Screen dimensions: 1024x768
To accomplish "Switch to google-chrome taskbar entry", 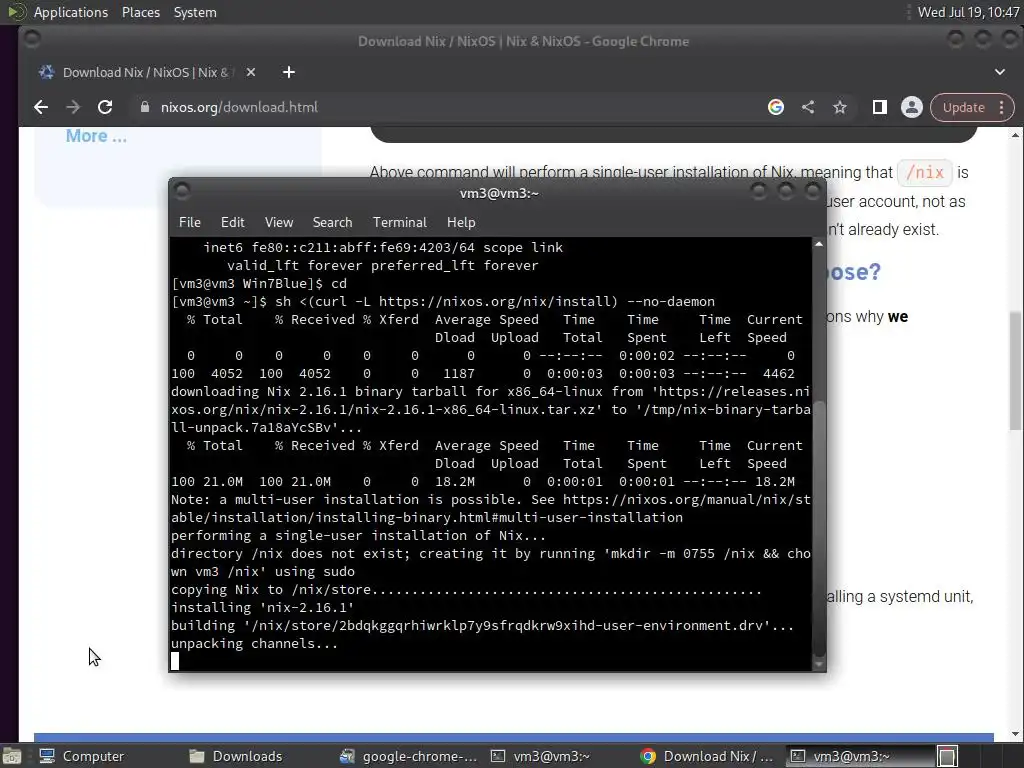I will coord(409,756).
